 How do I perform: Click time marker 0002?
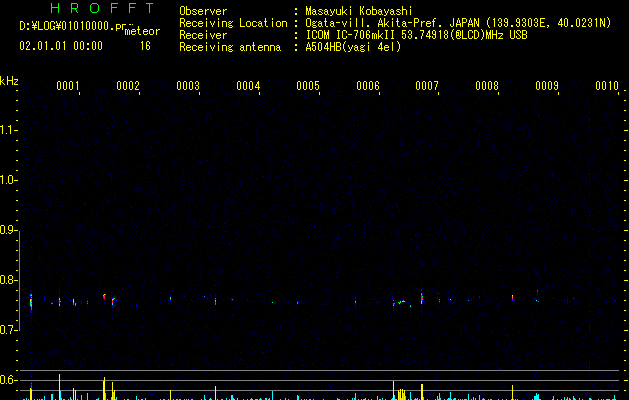[128, 86]
